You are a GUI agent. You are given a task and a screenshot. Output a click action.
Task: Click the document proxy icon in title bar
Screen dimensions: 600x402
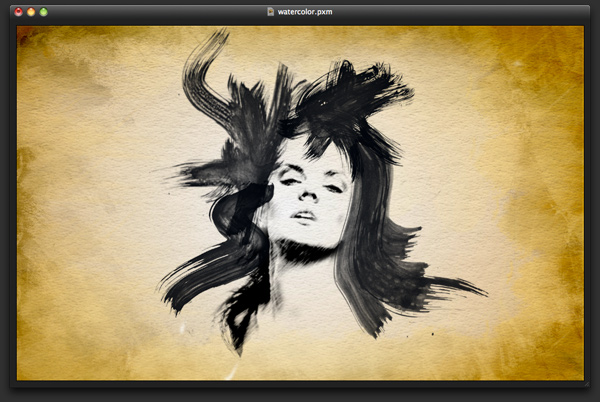(271, 12)
